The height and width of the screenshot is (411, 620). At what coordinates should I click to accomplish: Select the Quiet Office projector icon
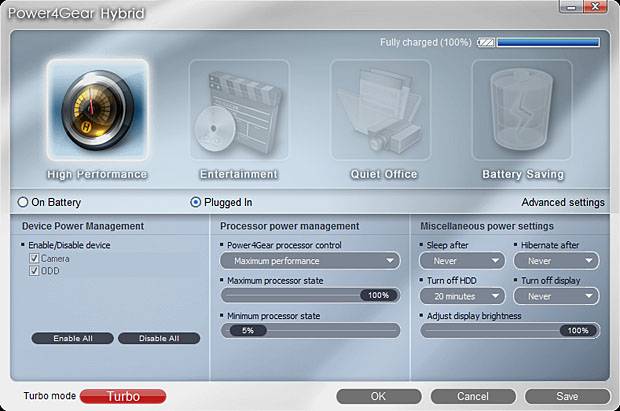pos(380,110)
